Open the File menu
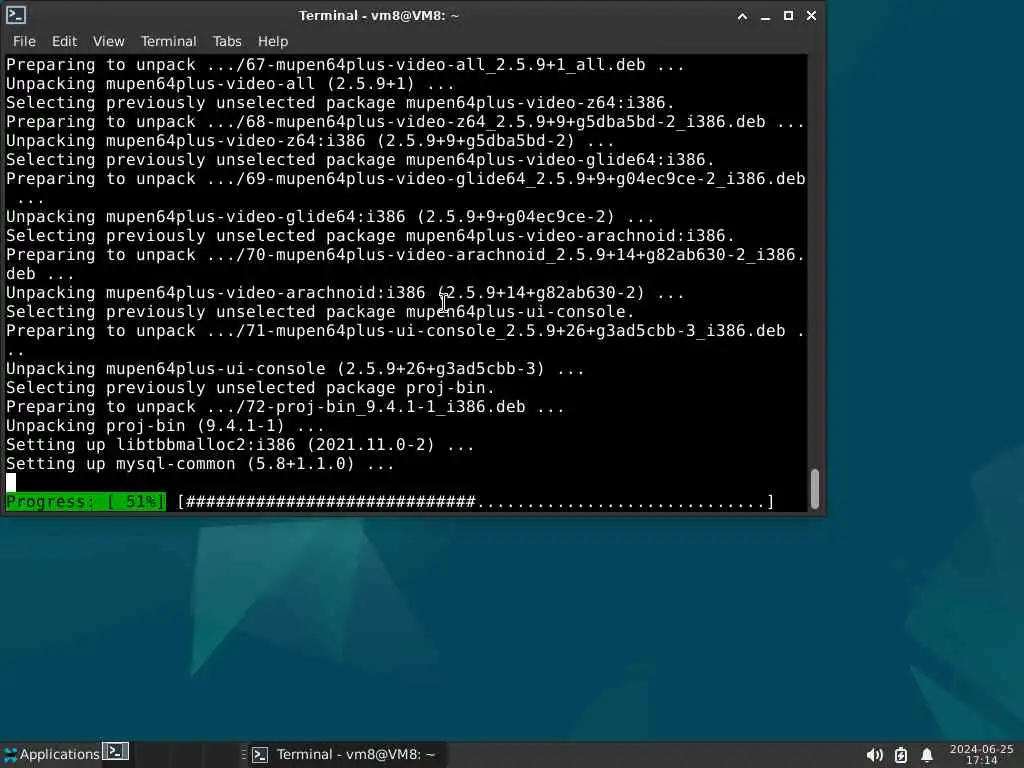1024x768 pixels. (x=24, y=41)
